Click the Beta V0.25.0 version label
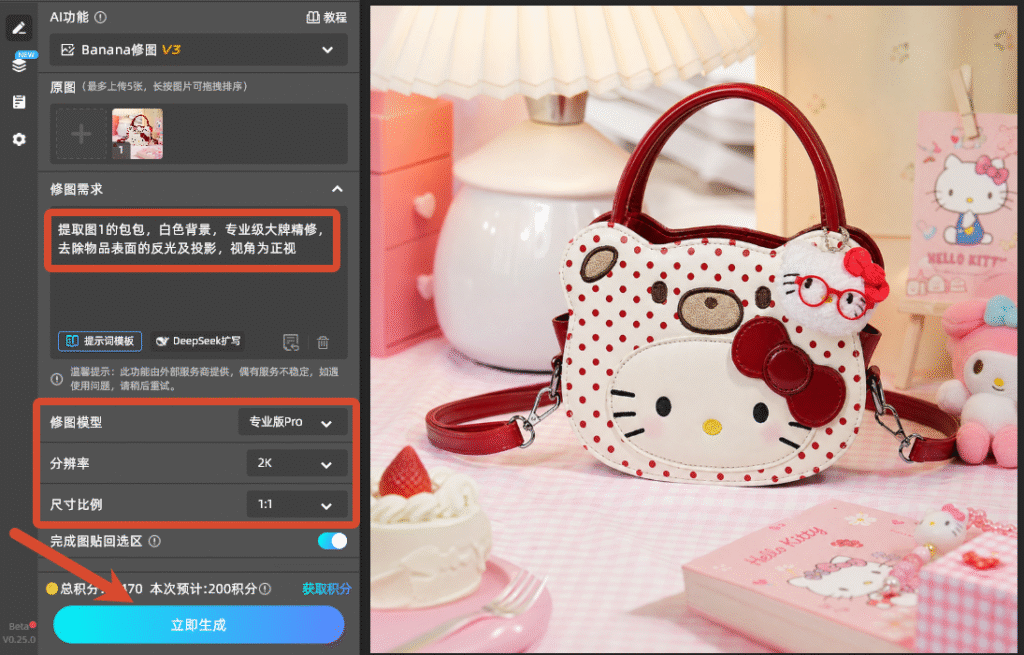 (x=18, y=633)
